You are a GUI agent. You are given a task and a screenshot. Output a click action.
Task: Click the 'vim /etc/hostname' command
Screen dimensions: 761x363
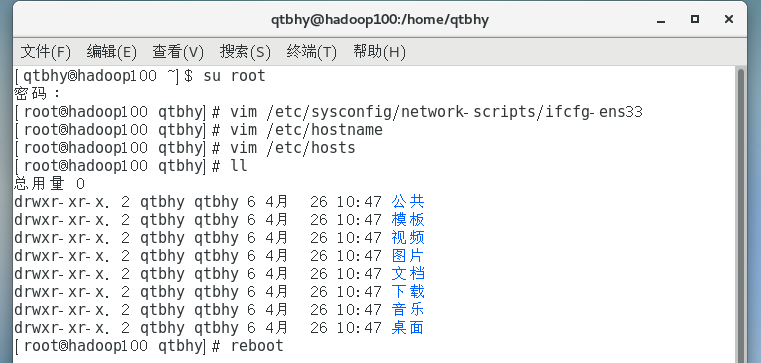306,130
